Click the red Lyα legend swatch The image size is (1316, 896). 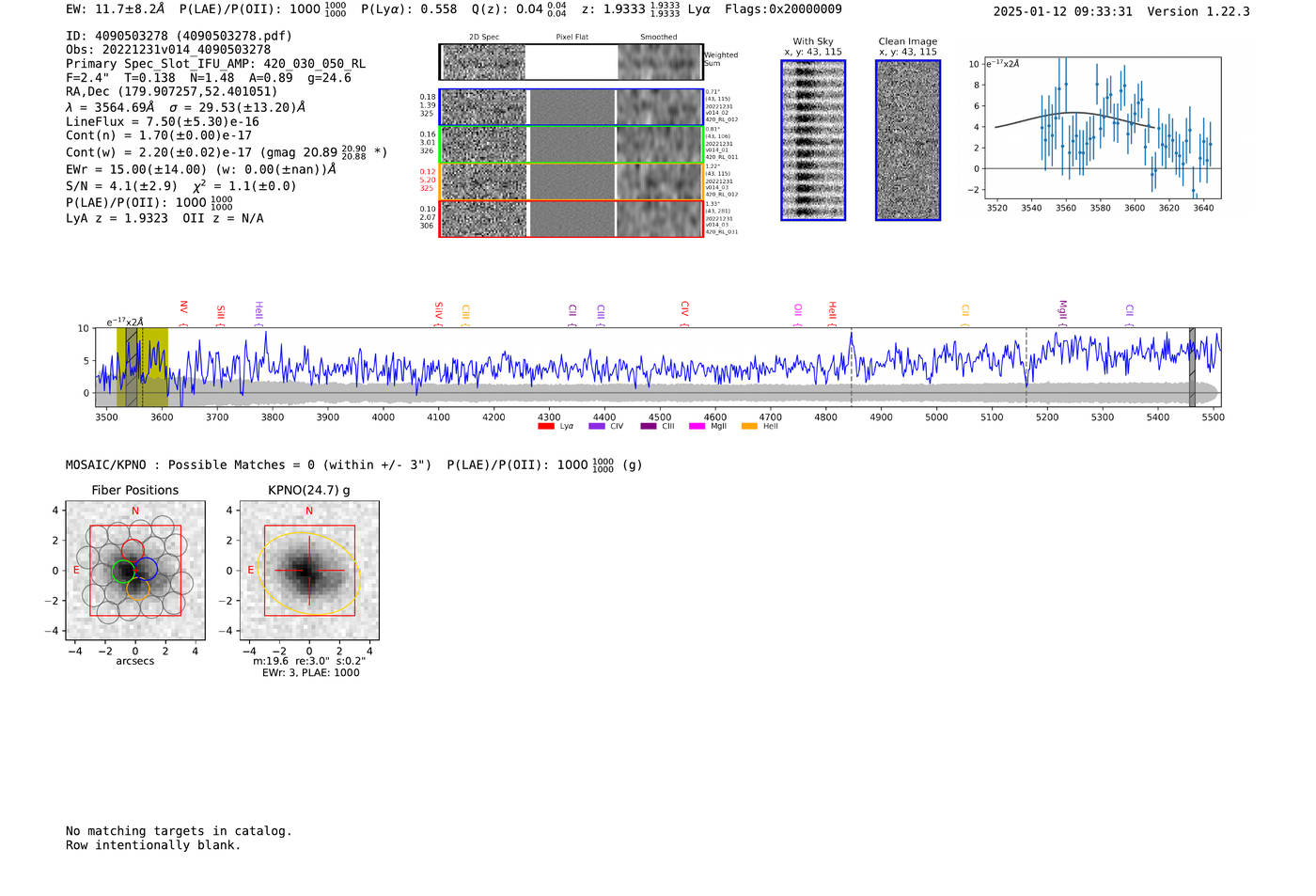pyautogui.click(x=545, y=426)
